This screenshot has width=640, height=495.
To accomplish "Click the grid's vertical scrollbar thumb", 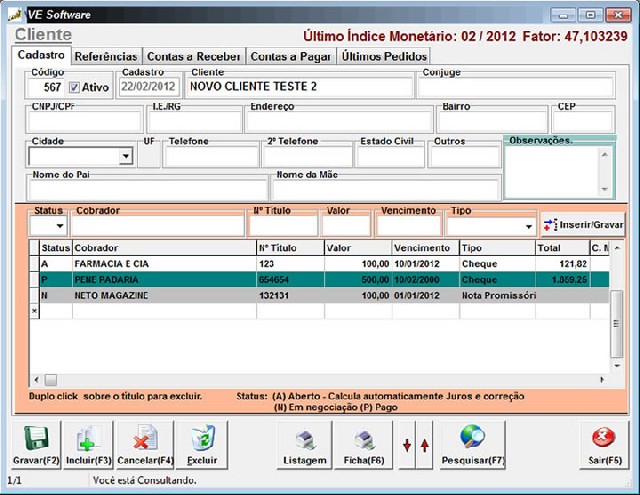I will 616,324.
